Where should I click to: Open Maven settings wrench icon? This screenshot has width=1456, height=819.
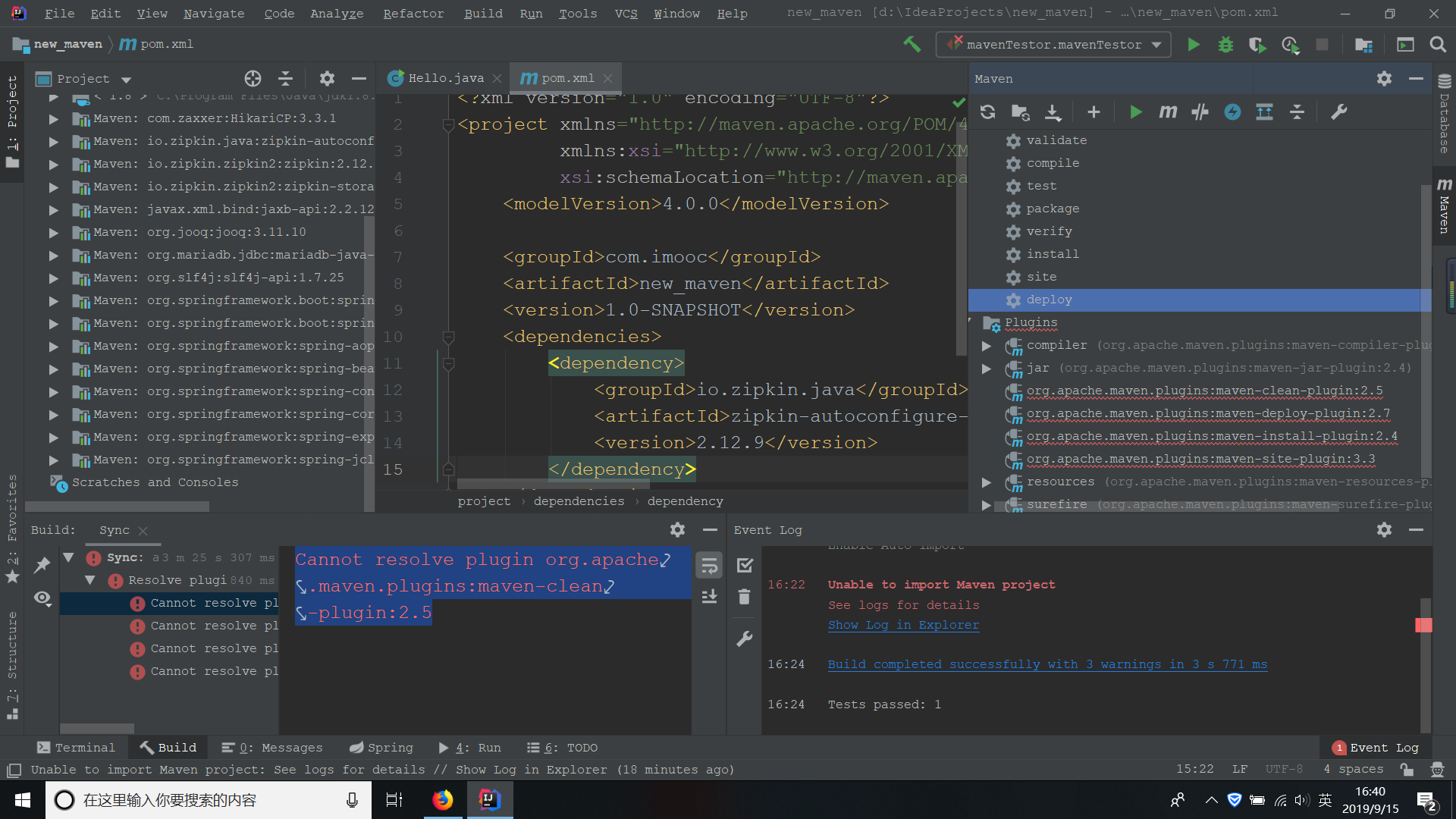pos(1339,112)
